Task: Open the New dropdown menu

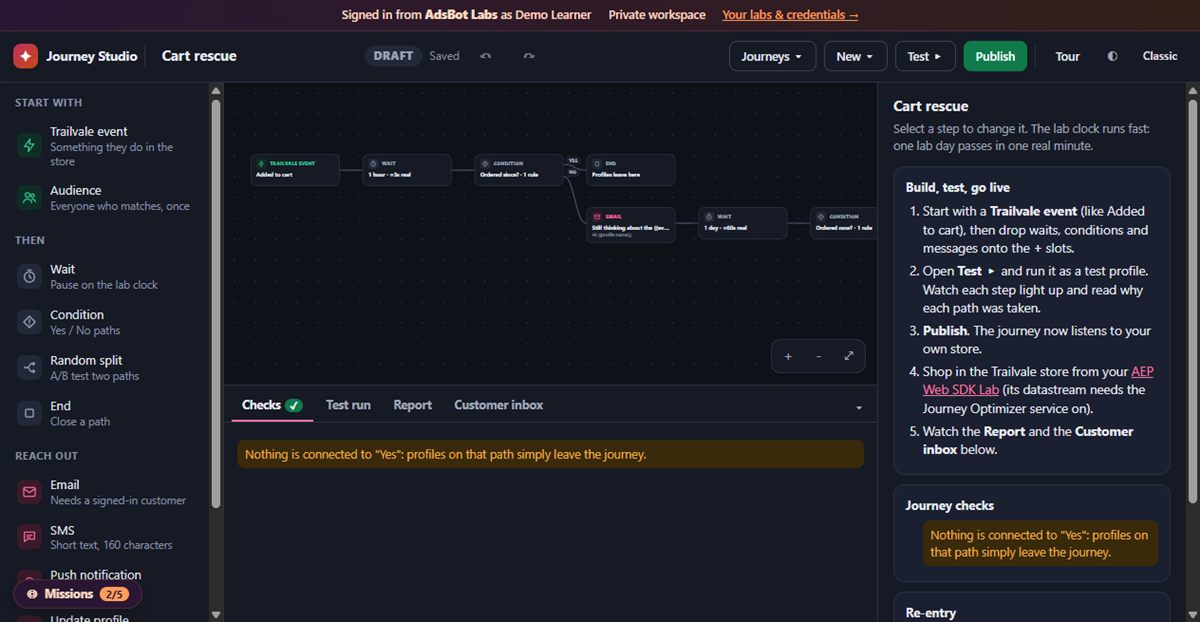Action: pos(855,56)
